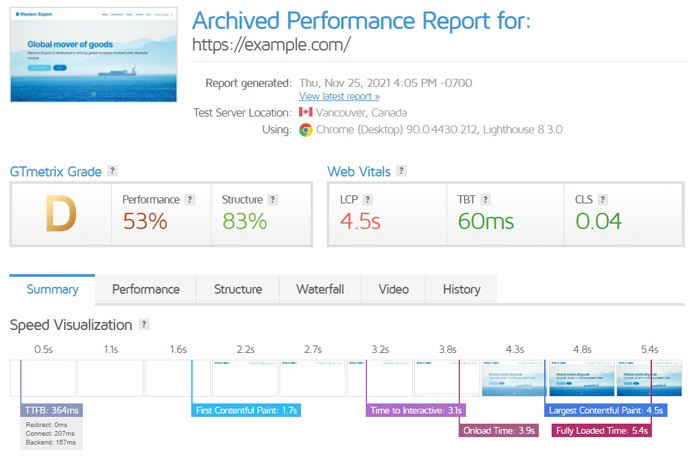The height and width of the screenshot is (458, 694).
Task: Select the Video tab
Action: pyautogui.click(x=393, y=290)
